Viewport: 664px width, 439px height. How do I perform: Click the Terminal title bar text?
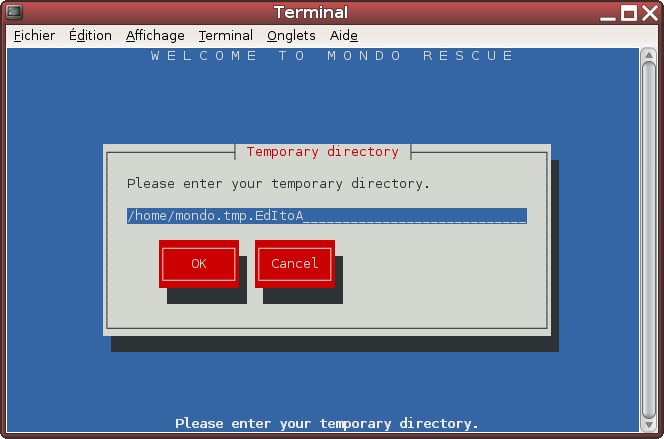(311, 12)
